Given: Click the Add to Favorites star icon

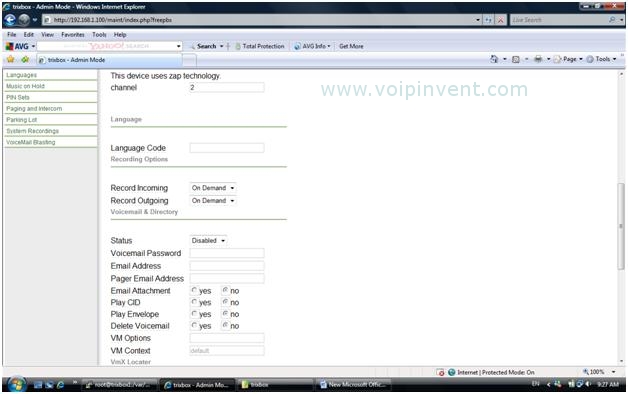Looking at the screenshot, I should pos(25,59).
